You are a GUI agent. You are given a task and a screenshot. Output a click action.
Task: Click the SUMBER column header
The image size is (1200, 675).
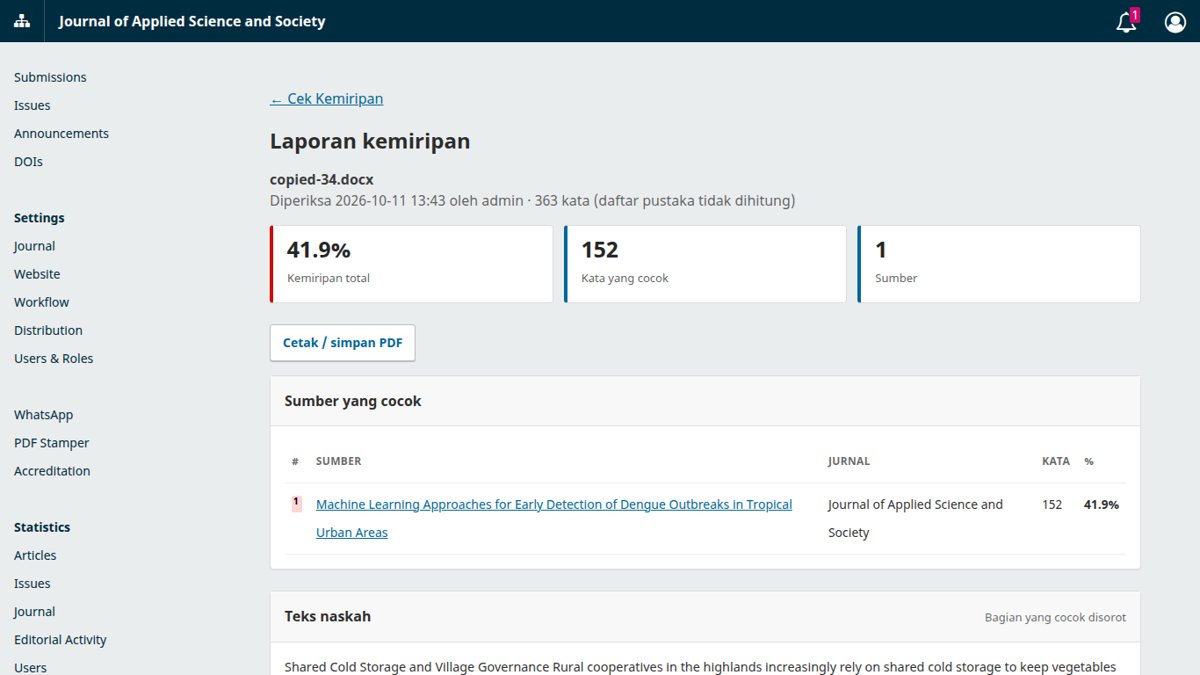coord(339,461)
